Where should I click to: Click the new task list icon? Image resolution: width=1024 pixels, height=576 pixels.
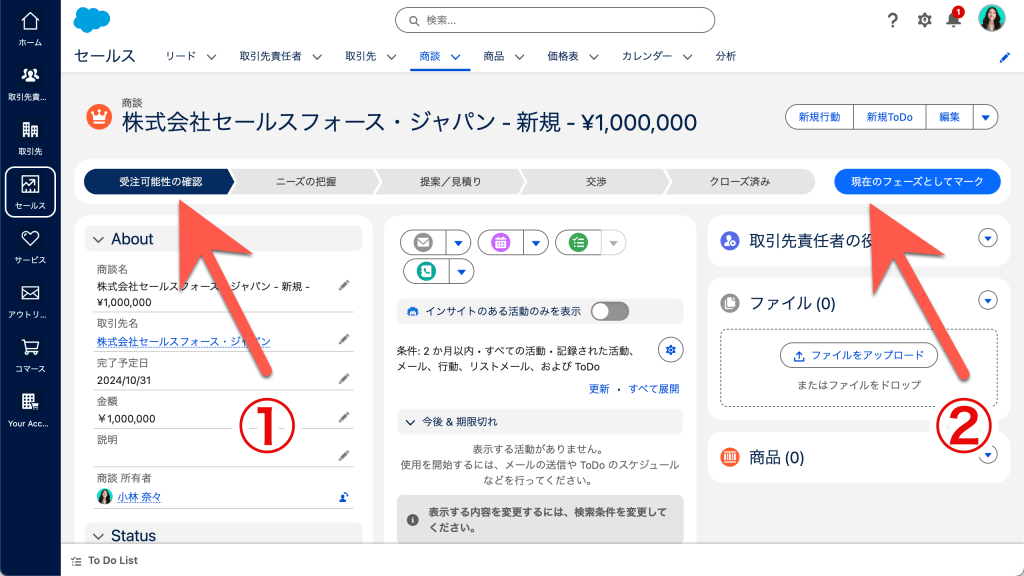(x=579, y=243)
